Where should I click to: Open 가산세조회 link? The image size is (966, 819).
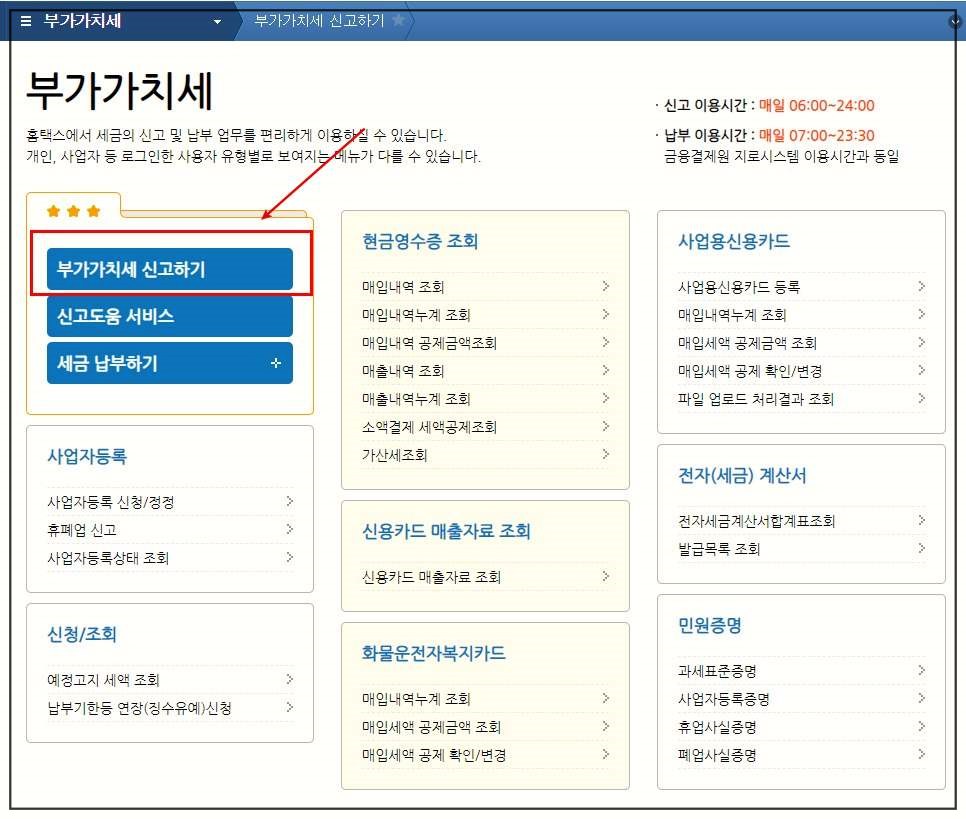tap(394, 455)
